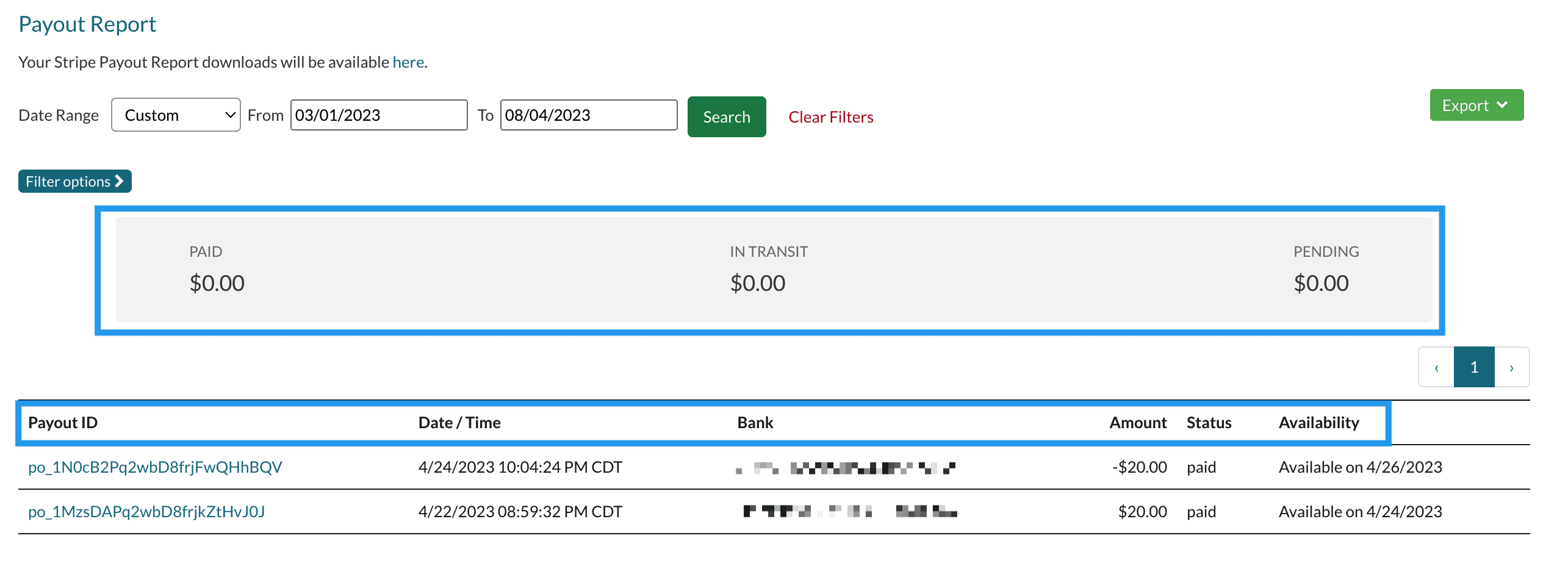Select page 1 in pagination
Viewport: 1568px width, 577px height.
[x=1474, y=367]
